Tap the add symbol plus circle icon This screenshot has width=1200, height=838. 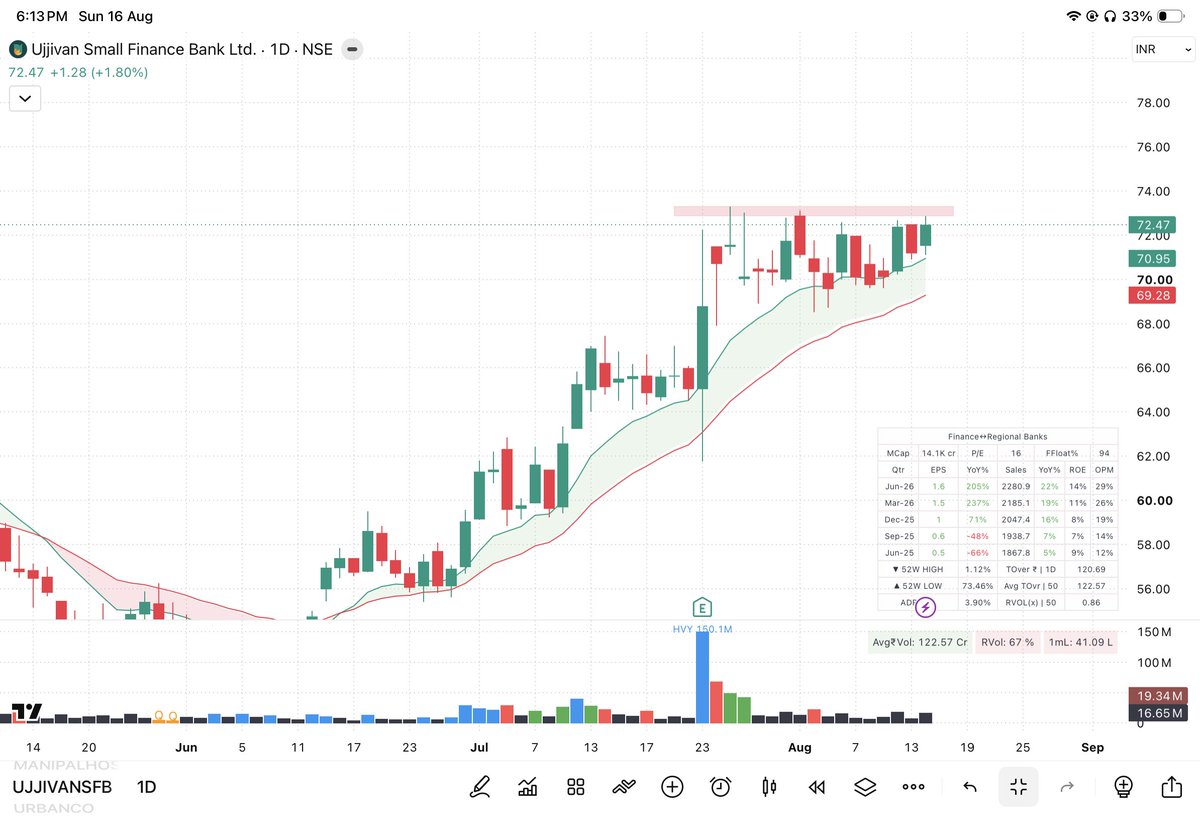[672, 787]
